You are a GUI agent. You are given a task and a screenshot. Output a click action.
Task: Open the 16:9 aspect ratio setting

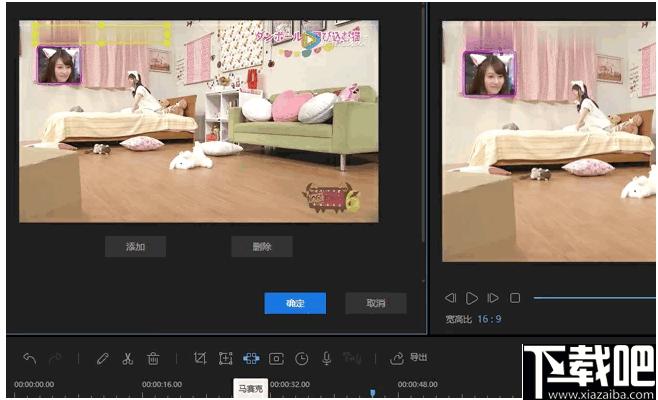click(489, 319)
